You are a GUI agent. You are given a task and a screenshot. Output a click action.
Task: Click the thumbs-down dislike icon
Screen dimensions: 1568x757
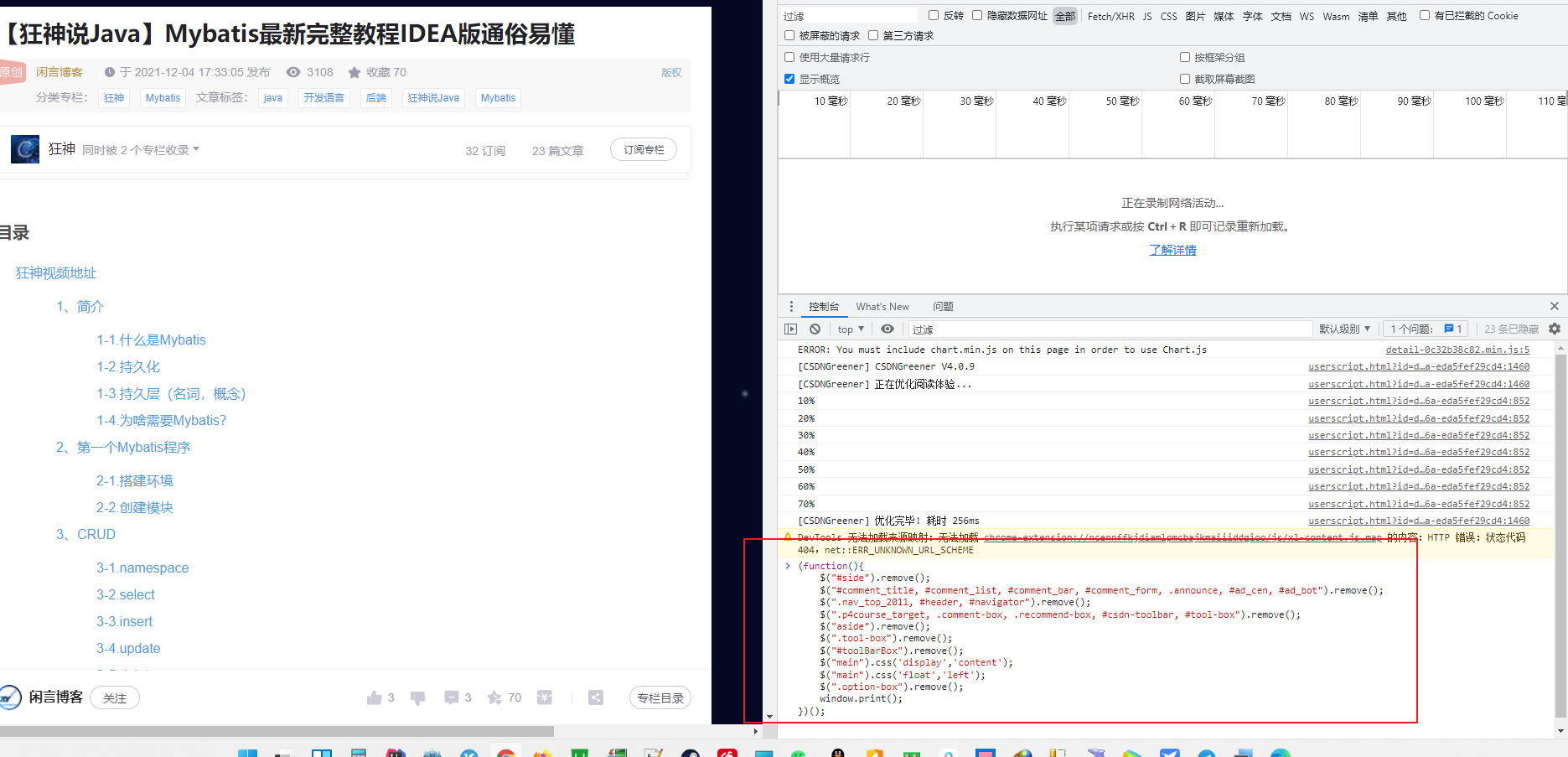418,697
